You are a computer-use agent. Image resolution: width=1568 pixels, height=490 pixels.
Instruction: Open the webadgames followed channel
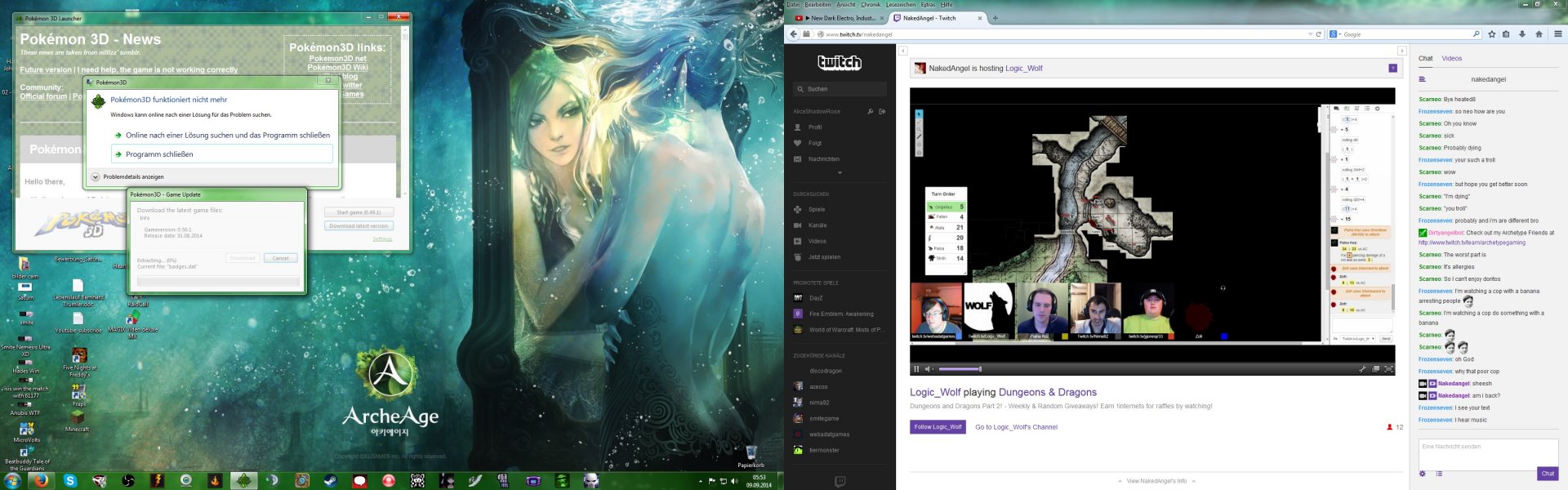tap(829, 434)
